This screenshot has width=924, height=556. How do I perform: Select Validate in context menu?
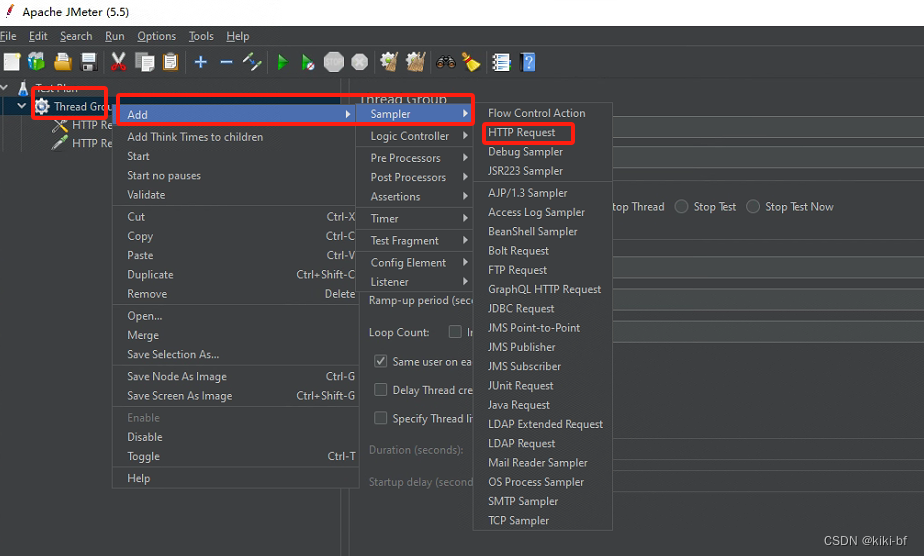point(236,195)
